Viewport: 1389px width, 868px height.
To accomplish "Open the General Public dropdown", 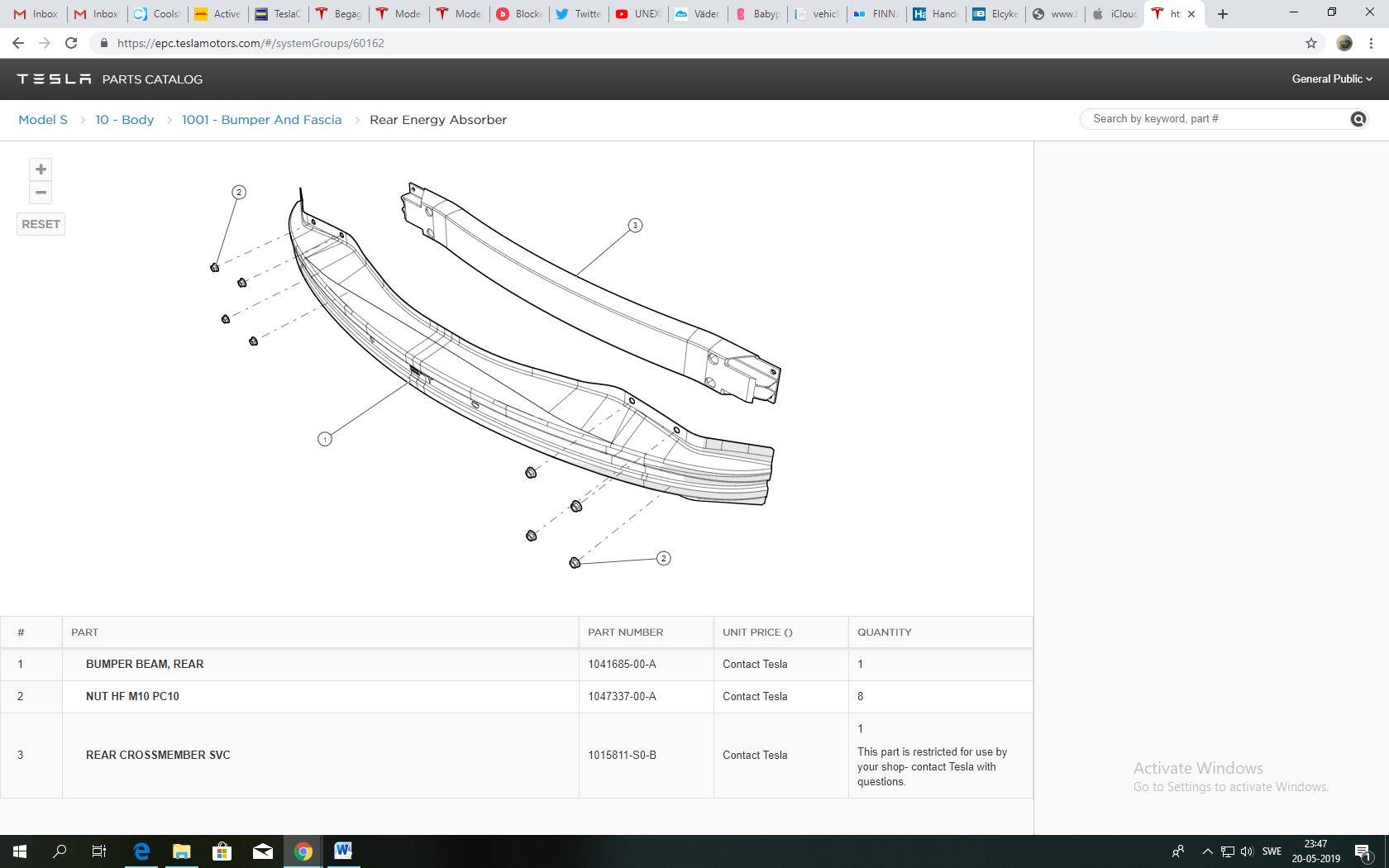I will point(1332,79).
